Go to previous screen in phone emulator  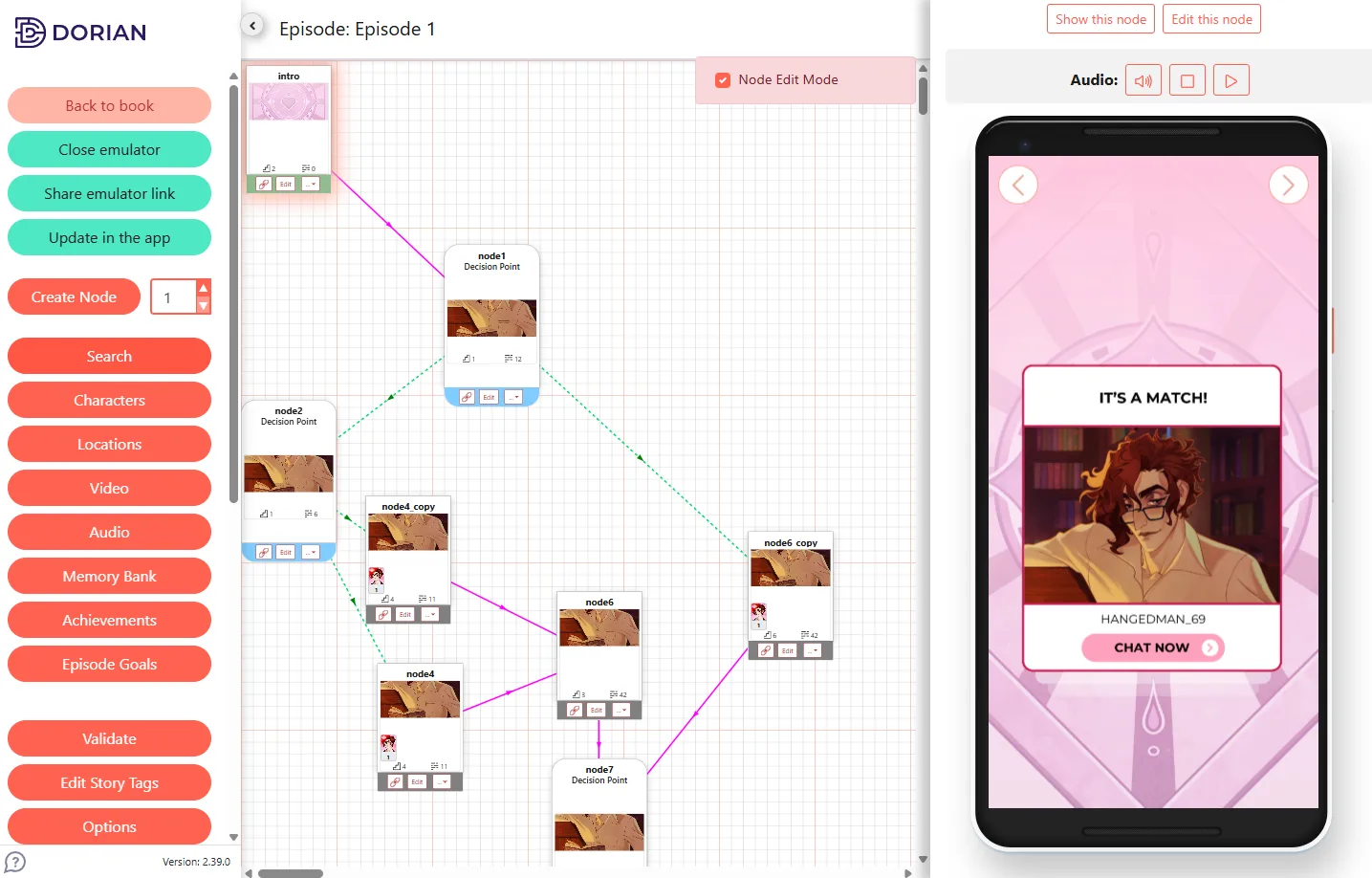[1018, 185]
